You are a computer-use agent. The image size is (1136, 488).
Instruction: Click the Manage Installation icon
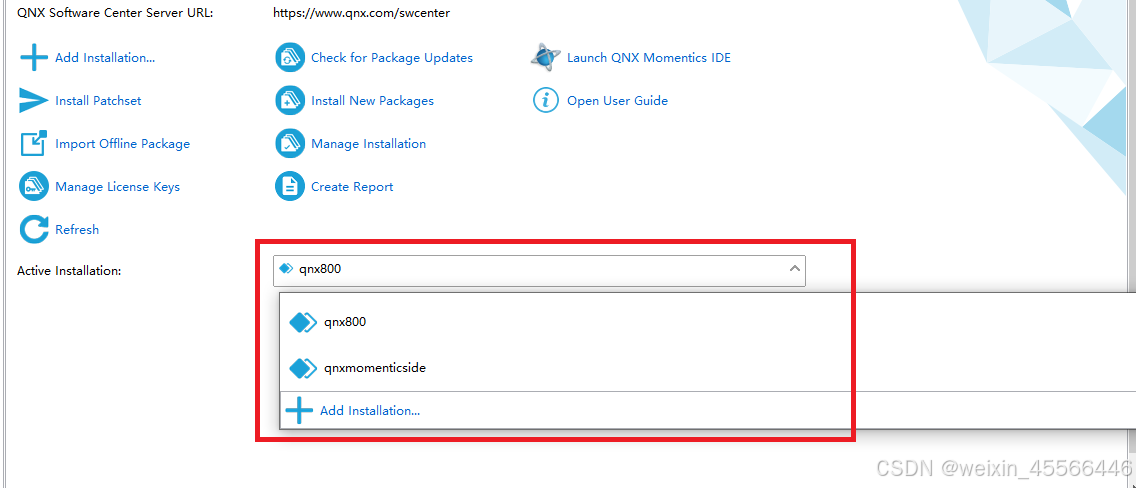click(x=290, y=143)
